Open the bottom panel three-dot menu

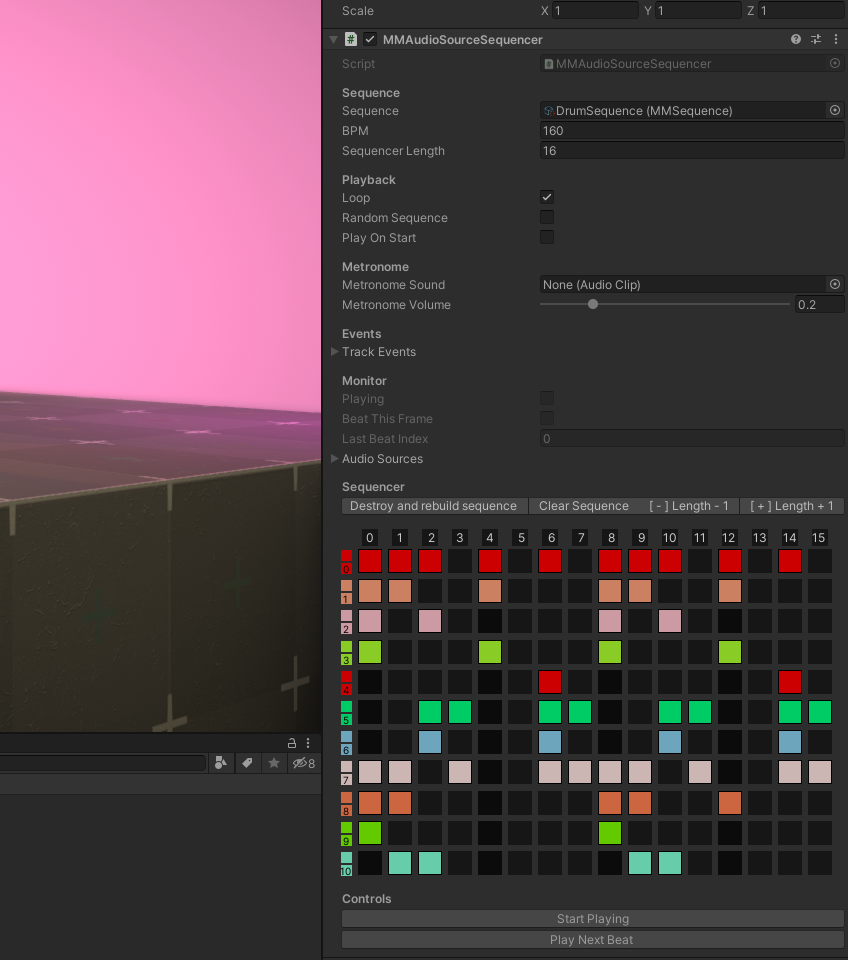(308, 743)
